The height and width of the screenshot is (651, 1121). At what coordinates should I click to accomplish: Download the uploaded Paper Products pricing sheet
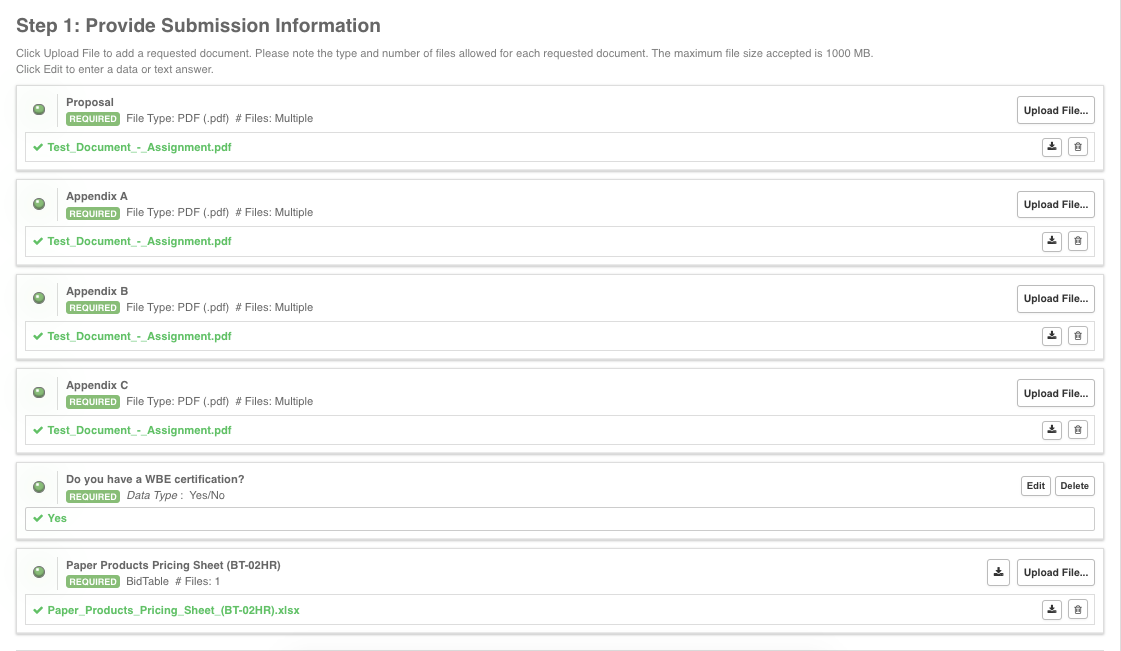1051,609
